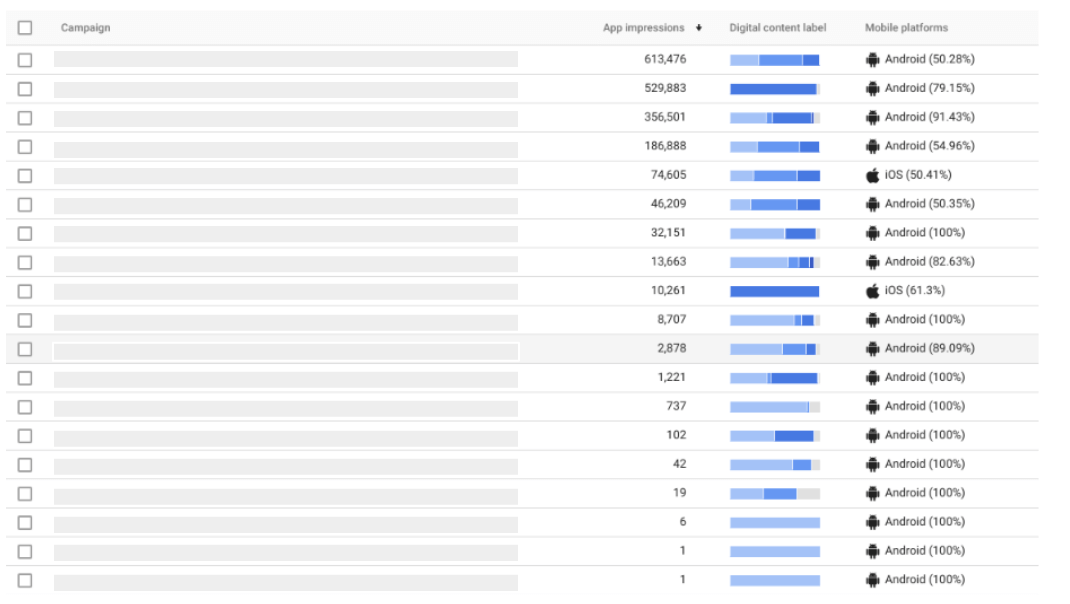Viewport: 1070px width, 604px height.
Task: Toggle the select-all checkbox in the header
Action: tap(25, 28)
